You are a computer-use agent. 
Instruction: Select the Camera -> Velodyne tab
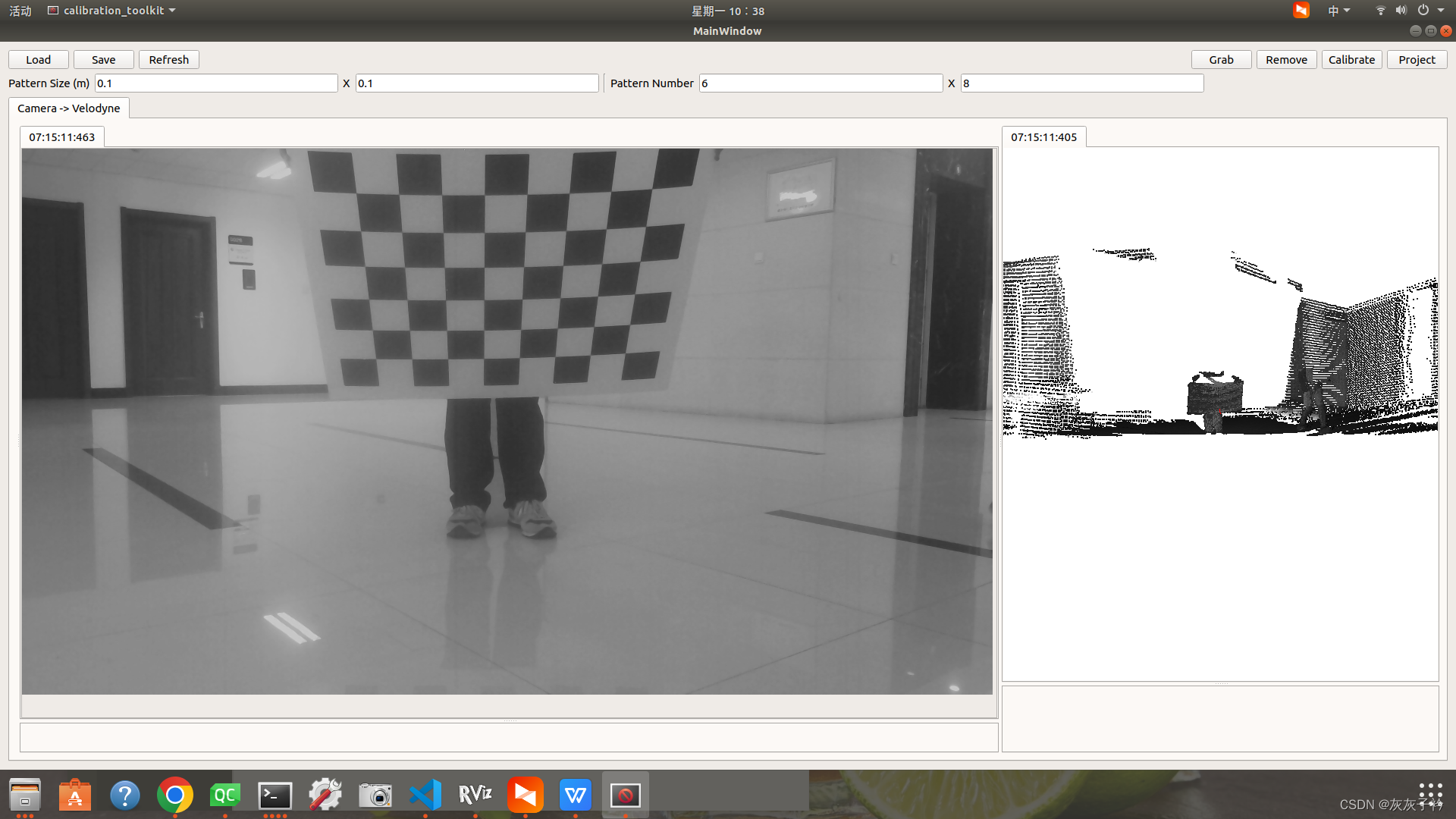pos(69,108)
